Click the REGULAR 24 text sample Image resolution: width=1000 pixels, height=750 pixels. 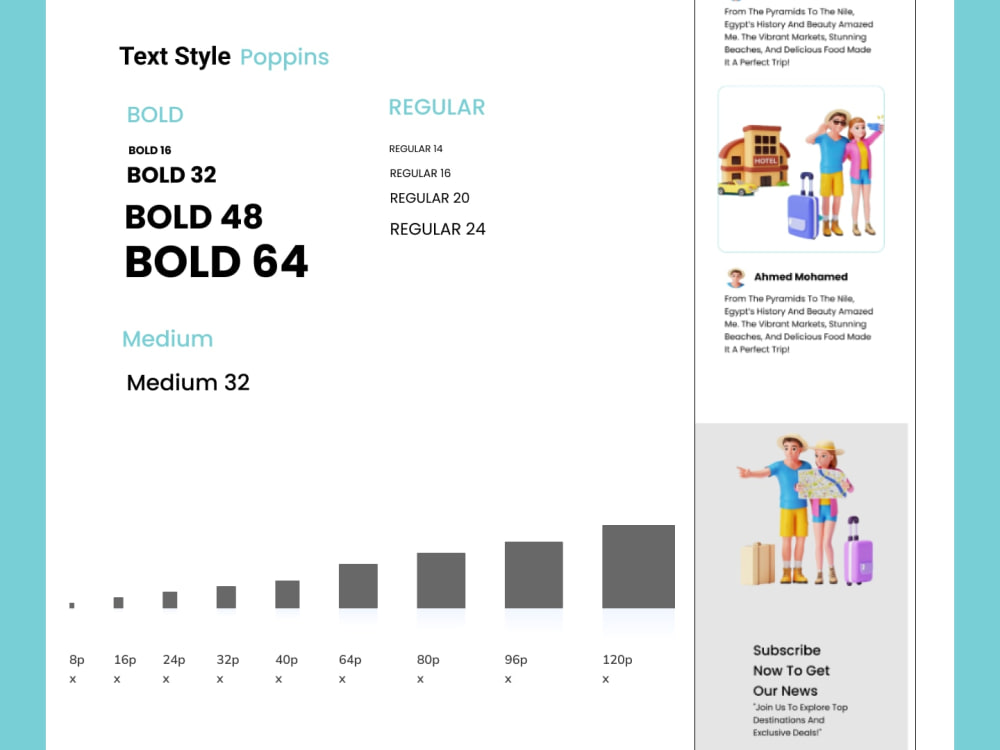[x=438, y=229]
